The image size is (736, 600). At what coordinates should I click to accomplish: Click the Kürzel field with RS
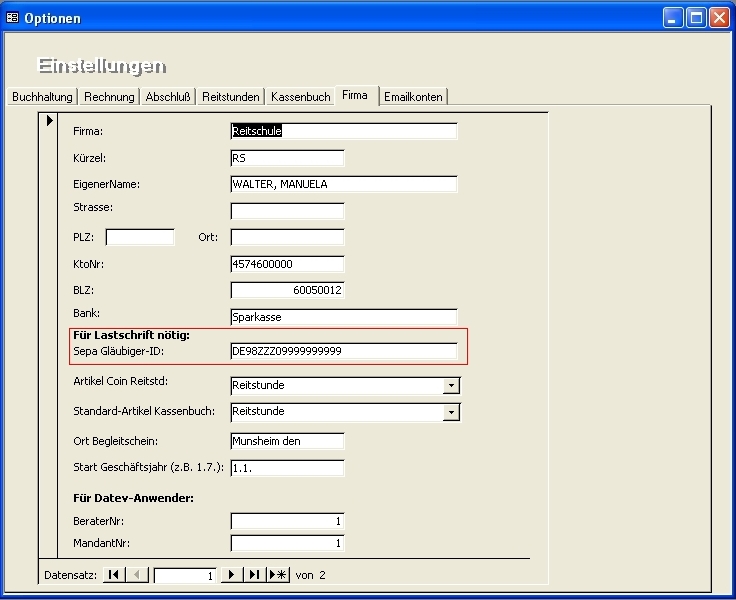click(287, 158)
